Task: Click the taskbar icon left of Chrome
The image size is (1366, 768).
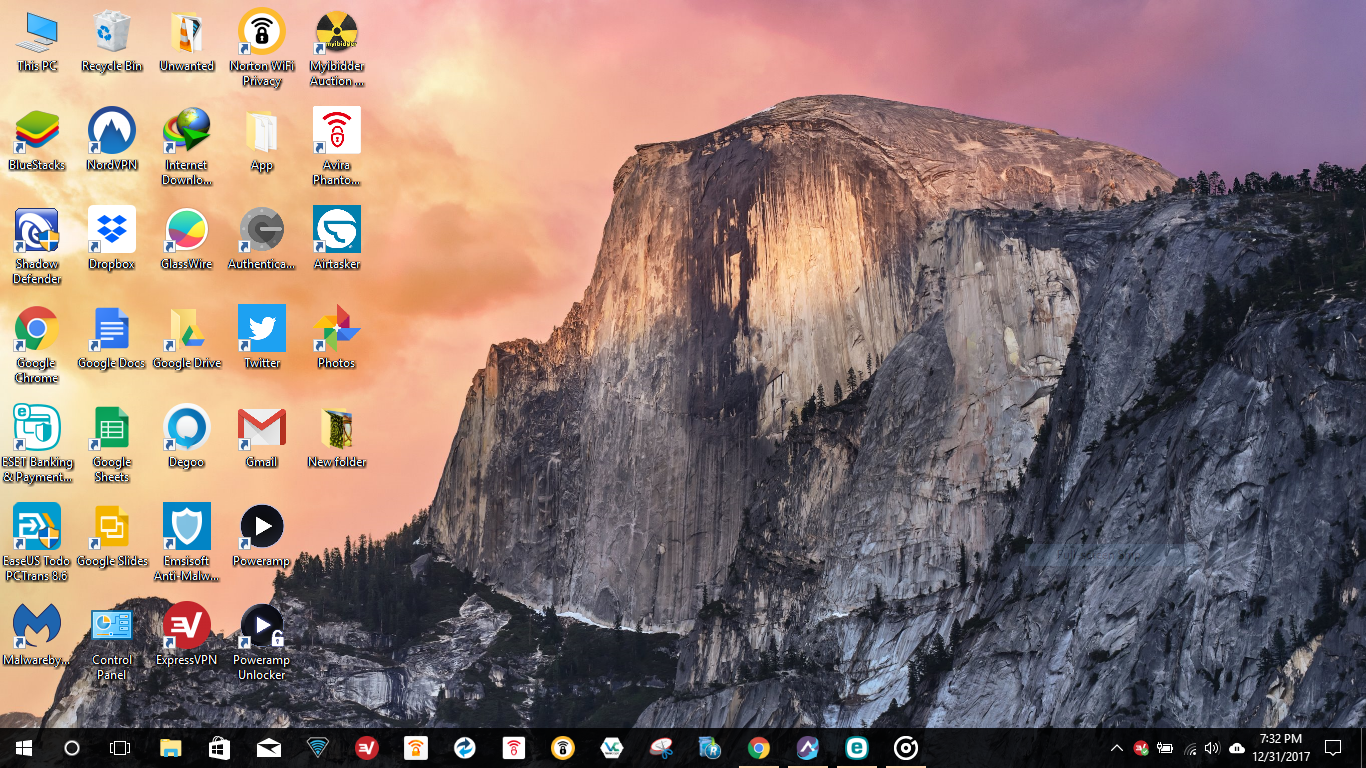Action: 710,748
